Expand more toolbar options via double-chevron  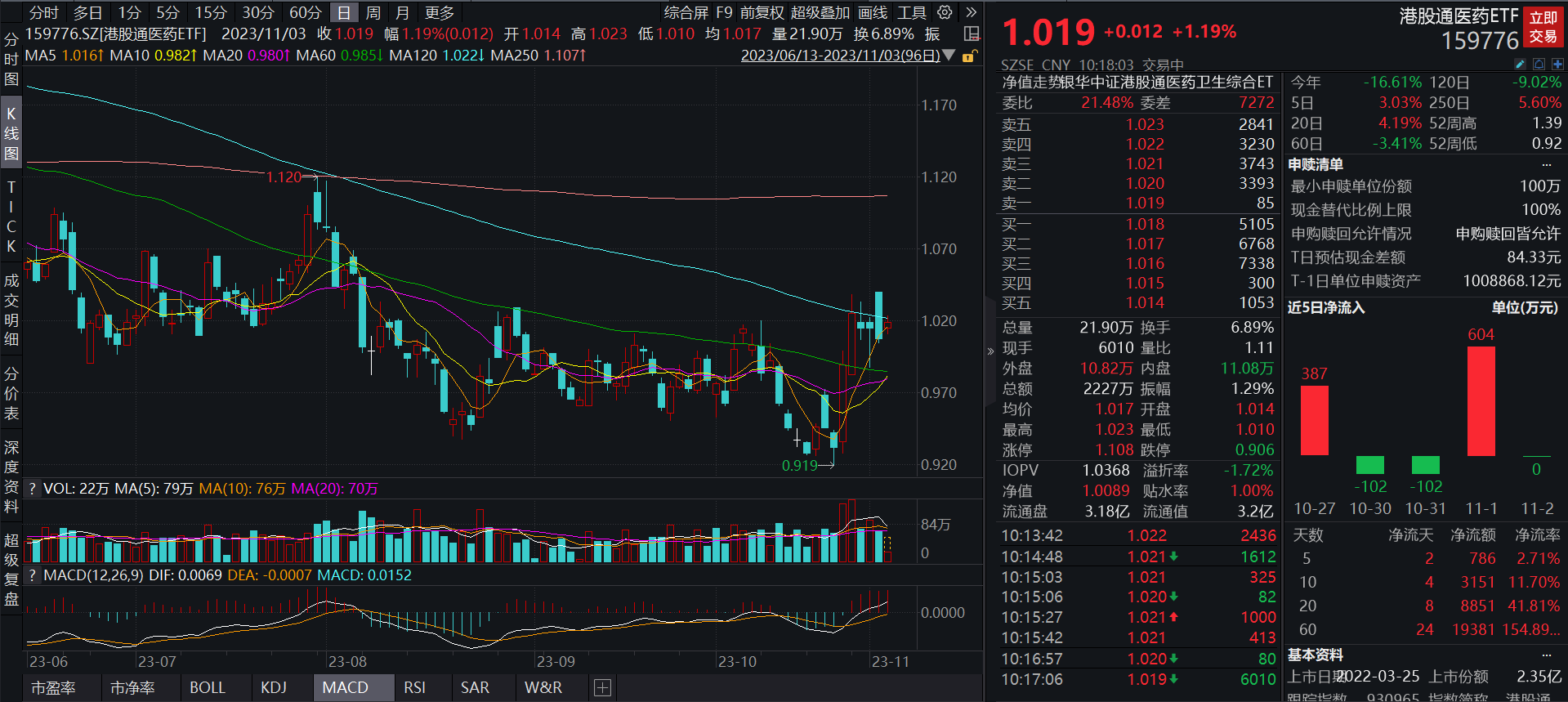(x=971, y=12)
